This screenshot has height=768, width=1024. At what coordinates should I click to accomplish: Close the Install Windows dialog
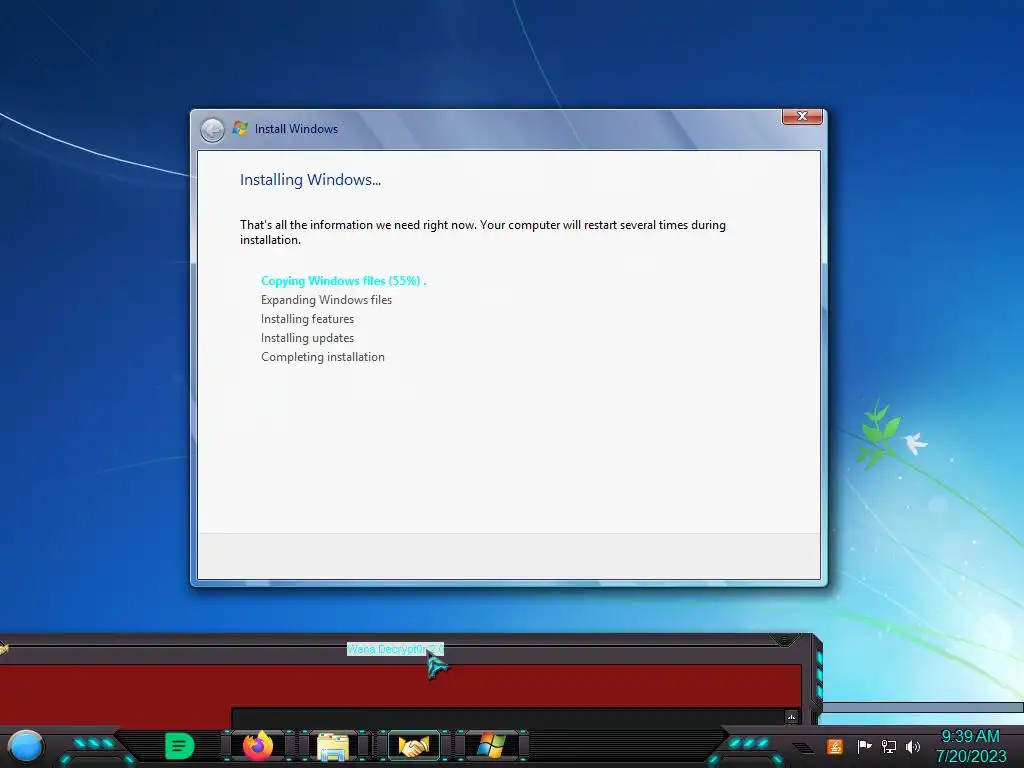pos(802,116)
